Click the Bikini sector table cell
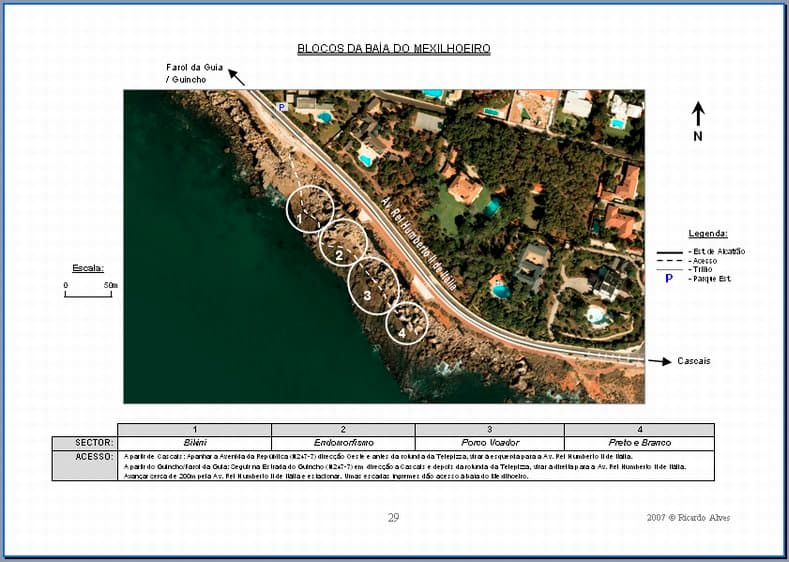Screen dimensions: 789x562 (x=194, y=443)
